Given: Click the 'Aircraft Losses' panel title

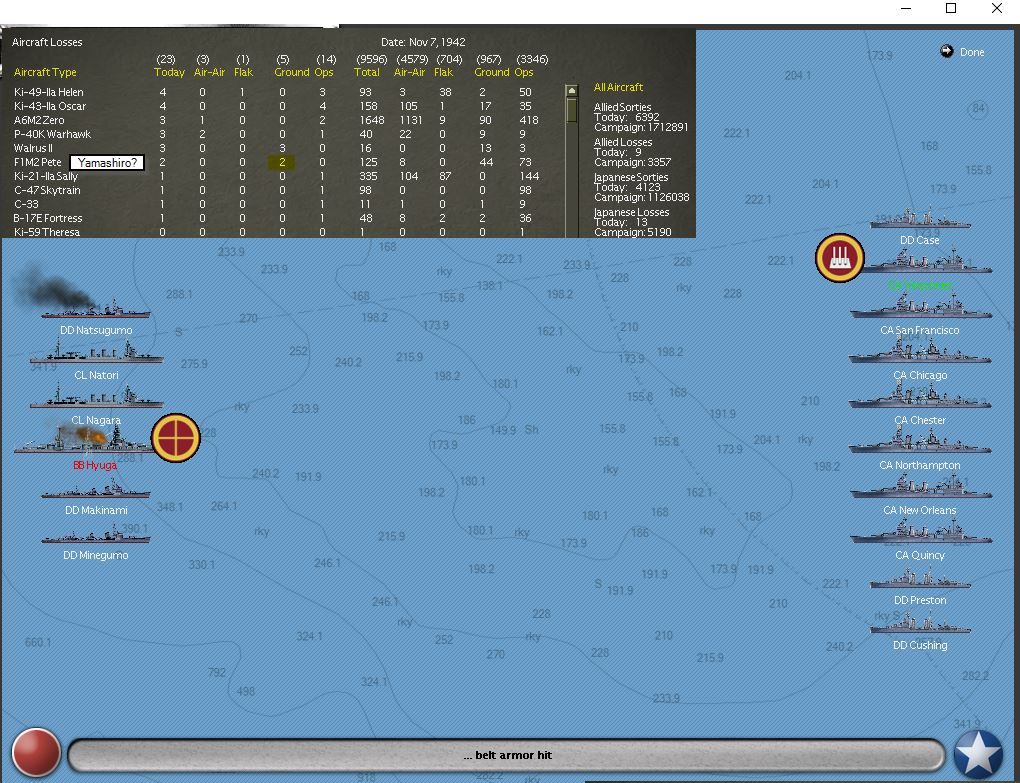Looking at the screenshot, I should [x=47, y=42].
